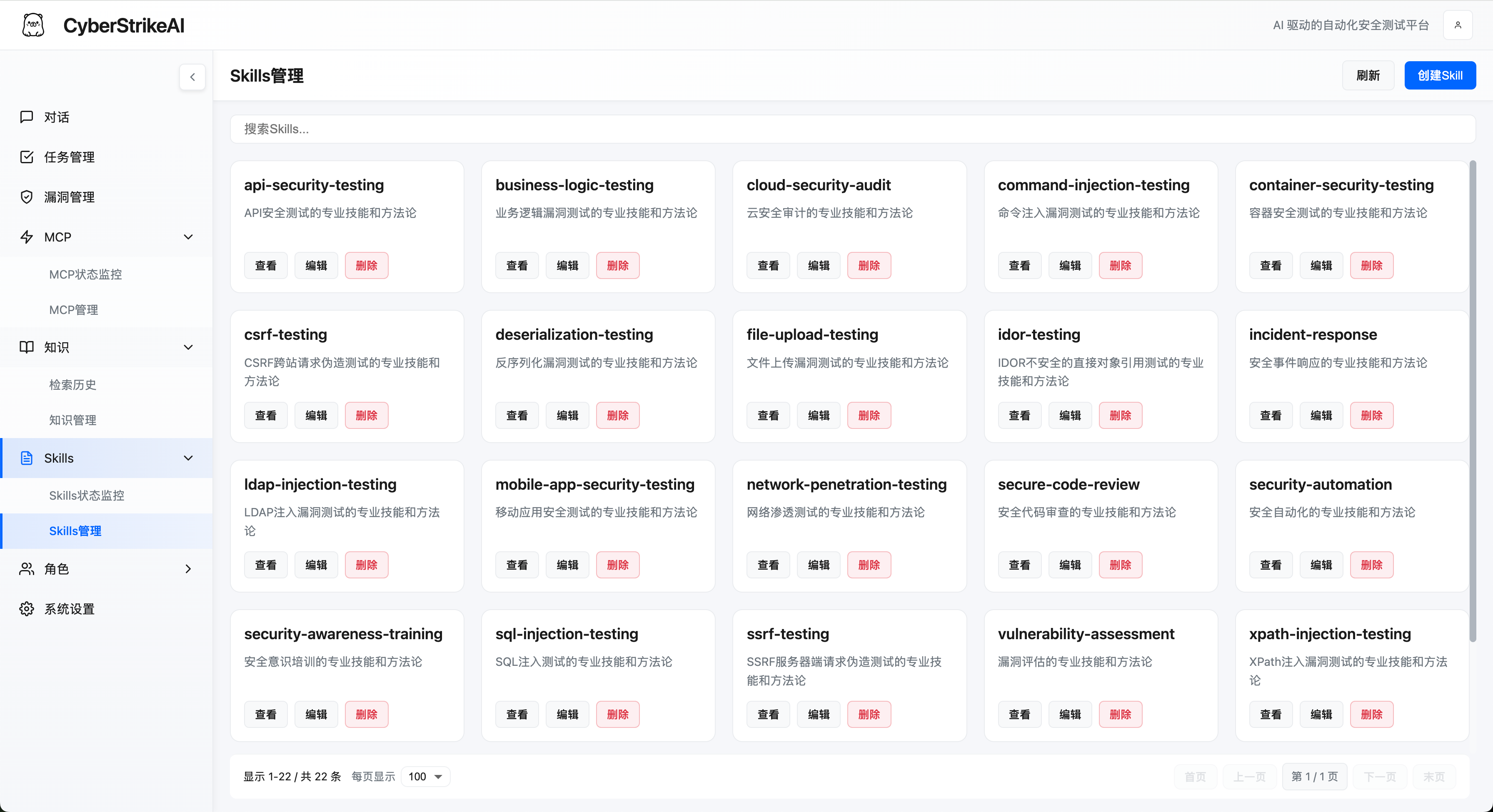
Task: Collapse the MCP menu chevron
Action: pos(188,237)
